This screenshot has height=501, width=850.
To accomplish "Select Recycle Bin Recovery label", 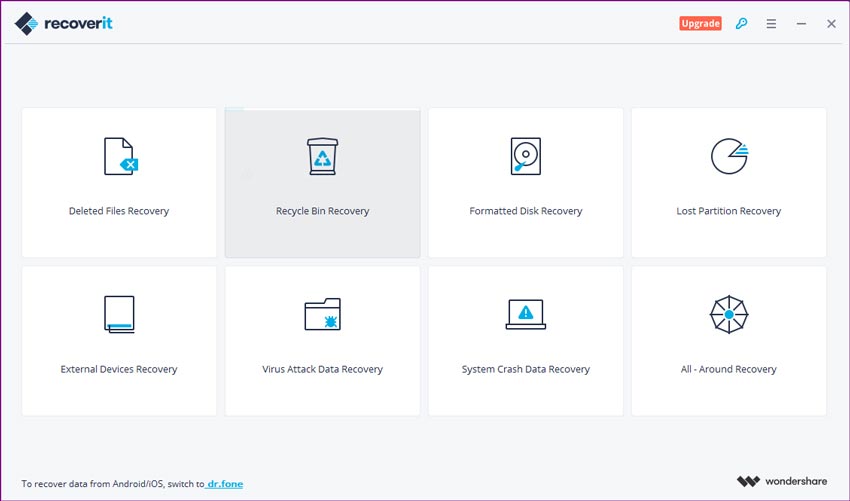I will click(323, 211).
